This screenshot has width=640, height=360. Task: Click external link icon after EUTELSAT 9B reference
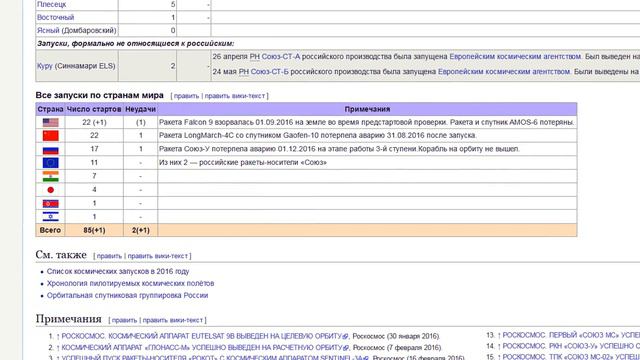tap(345, 336)
